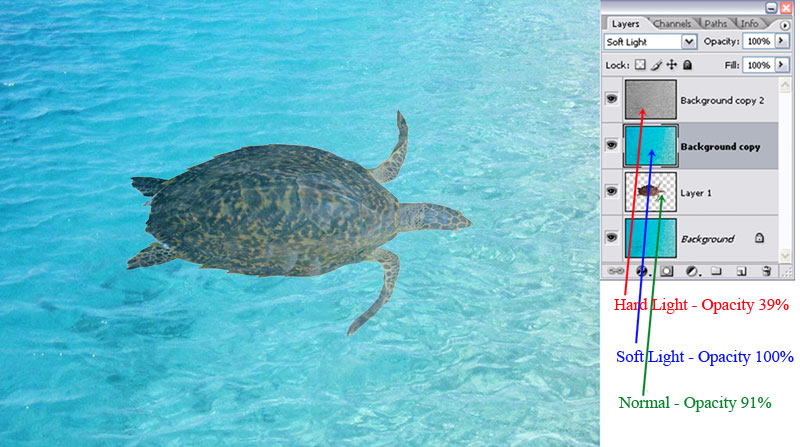Click the Lock all padlock icon
The height and width of the screenshot is (447, 800).
pos(688,65)
